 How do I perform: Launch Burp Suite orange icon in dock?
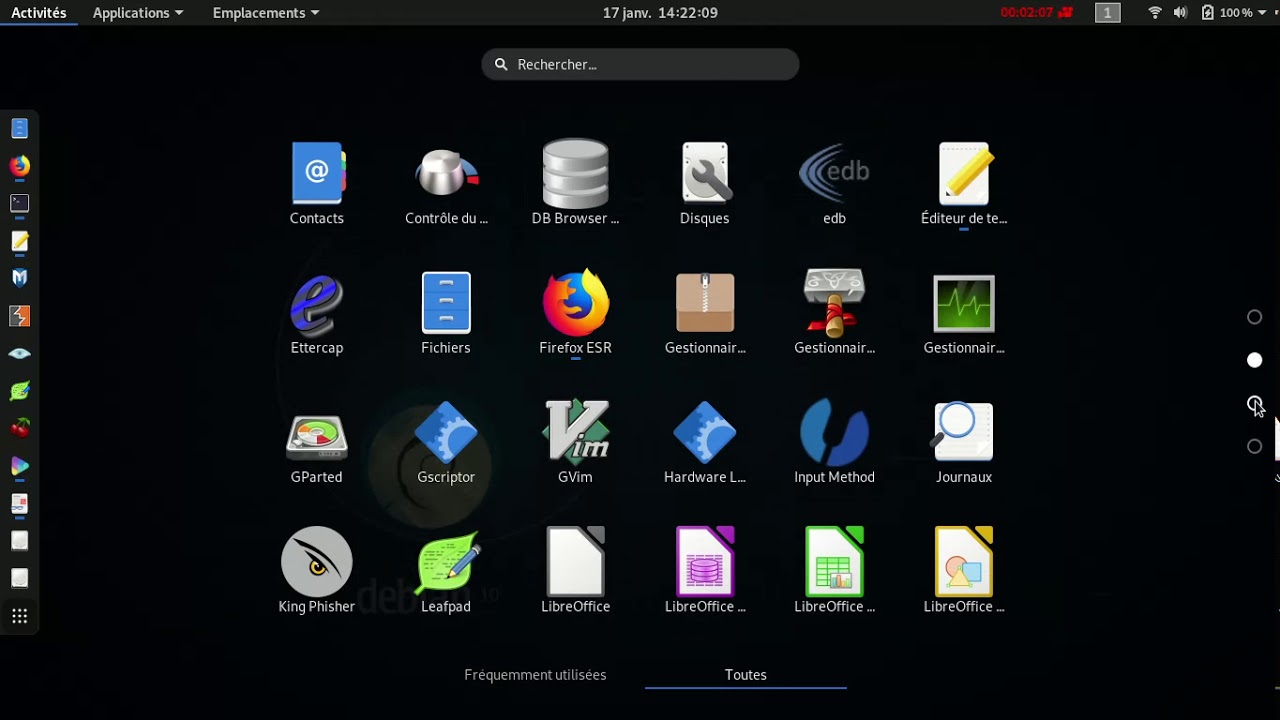click(19, 316)
